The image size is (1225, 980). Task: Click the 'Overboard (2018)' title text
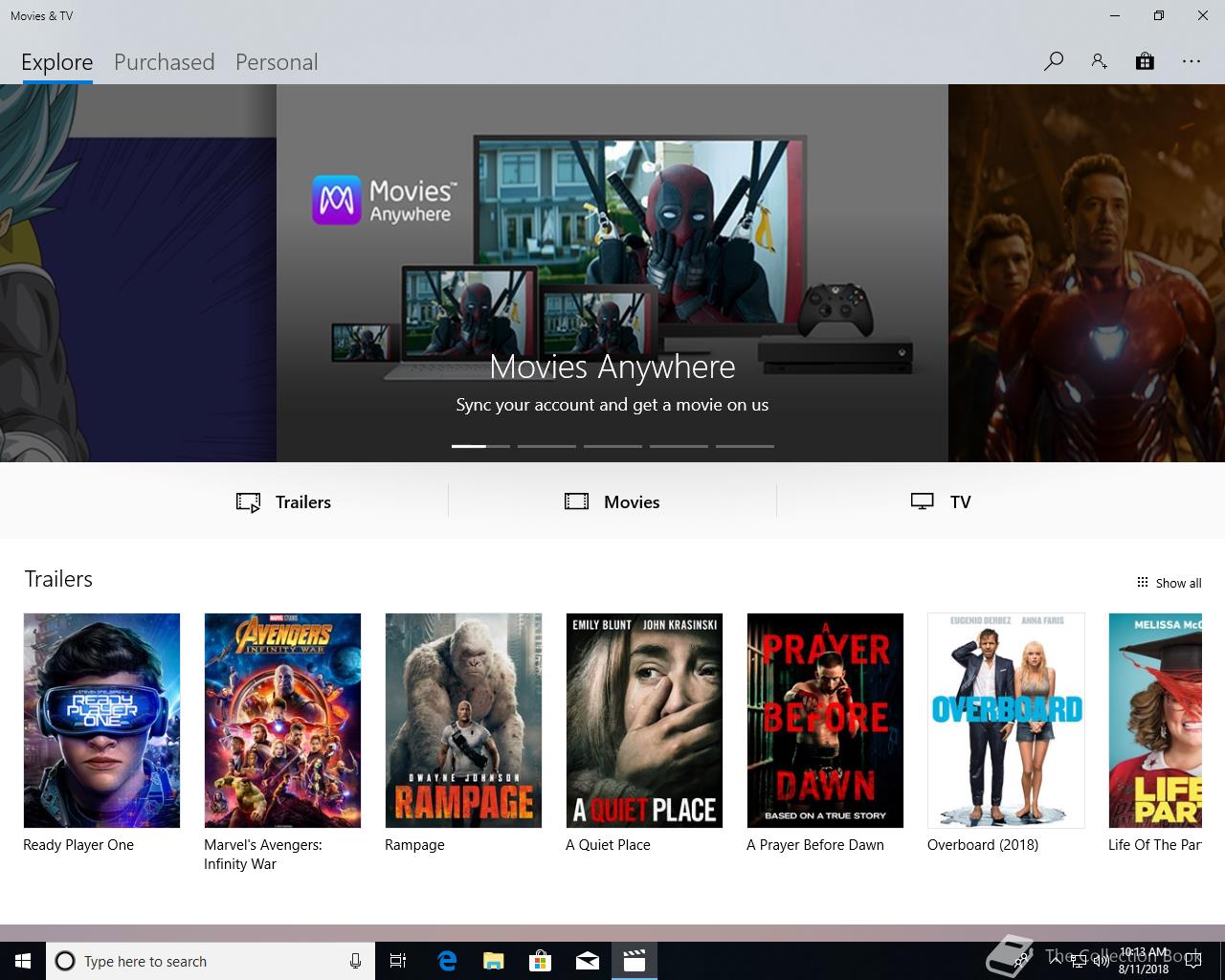983,845
